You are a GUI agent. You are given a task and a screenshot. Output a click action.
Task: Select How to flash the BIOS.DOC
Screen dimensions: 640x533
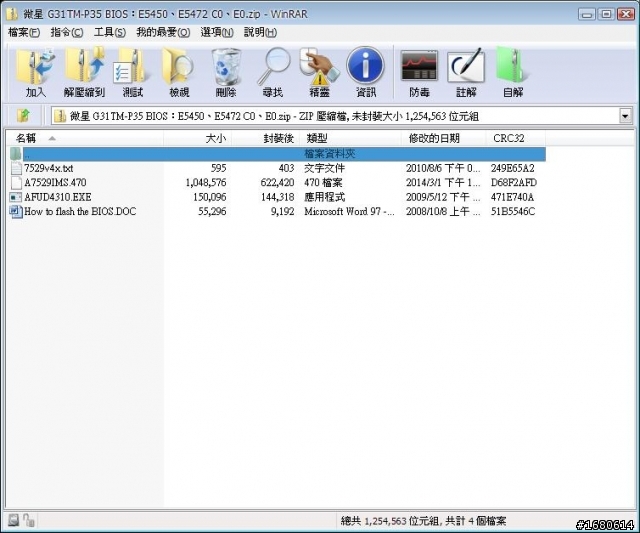(80, 211)
